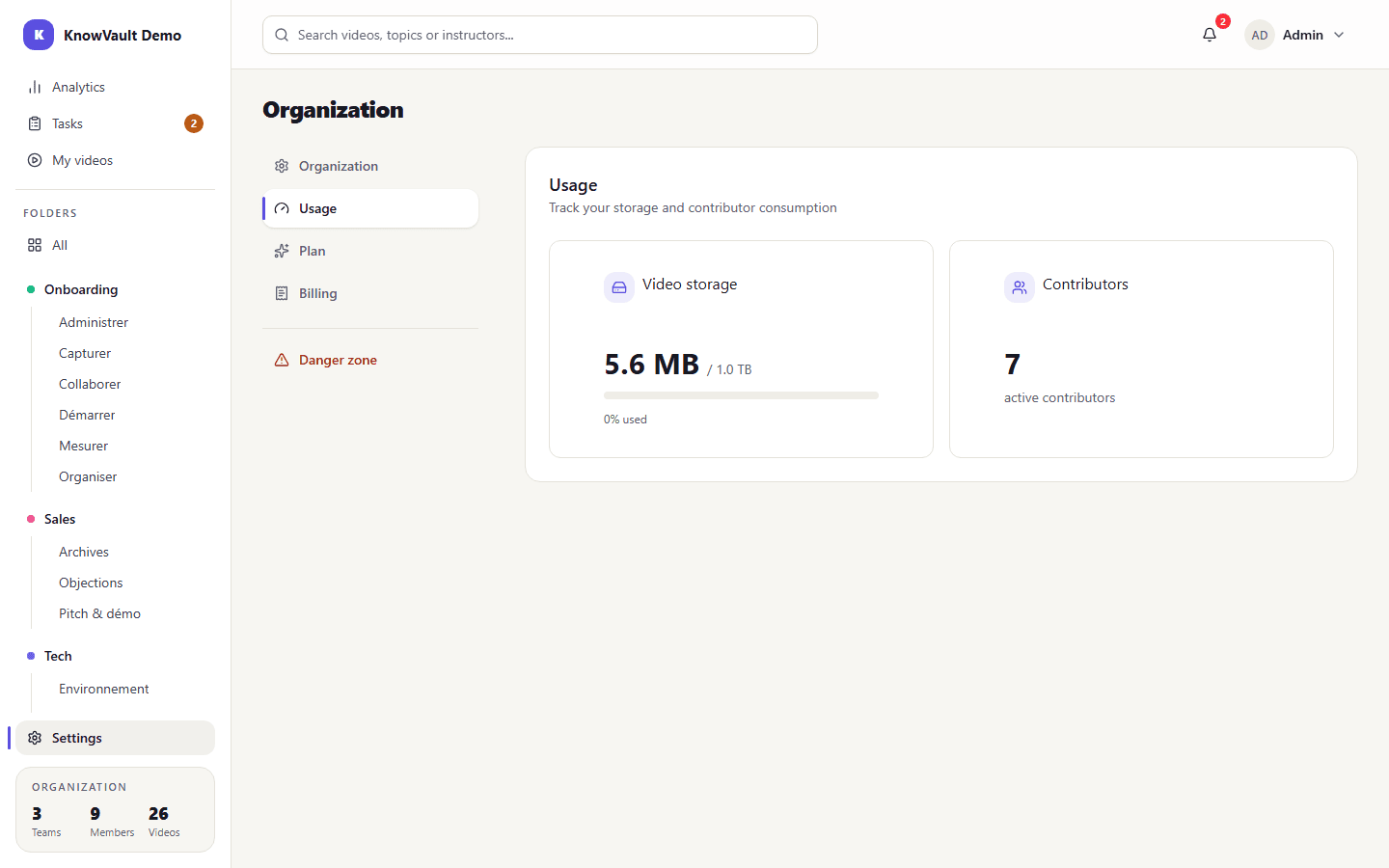1389x868 pixels.
Task: Focus the search videos input field
Action: coord(540,35)
